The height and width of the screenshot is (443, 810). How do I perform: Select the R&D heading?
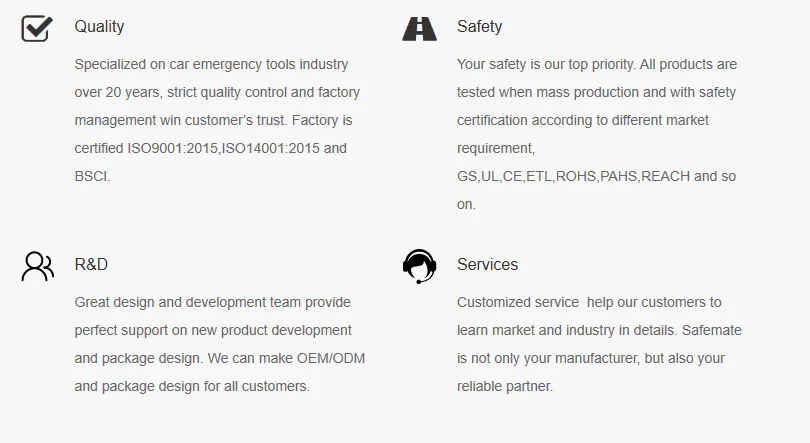tap(91, 265)
